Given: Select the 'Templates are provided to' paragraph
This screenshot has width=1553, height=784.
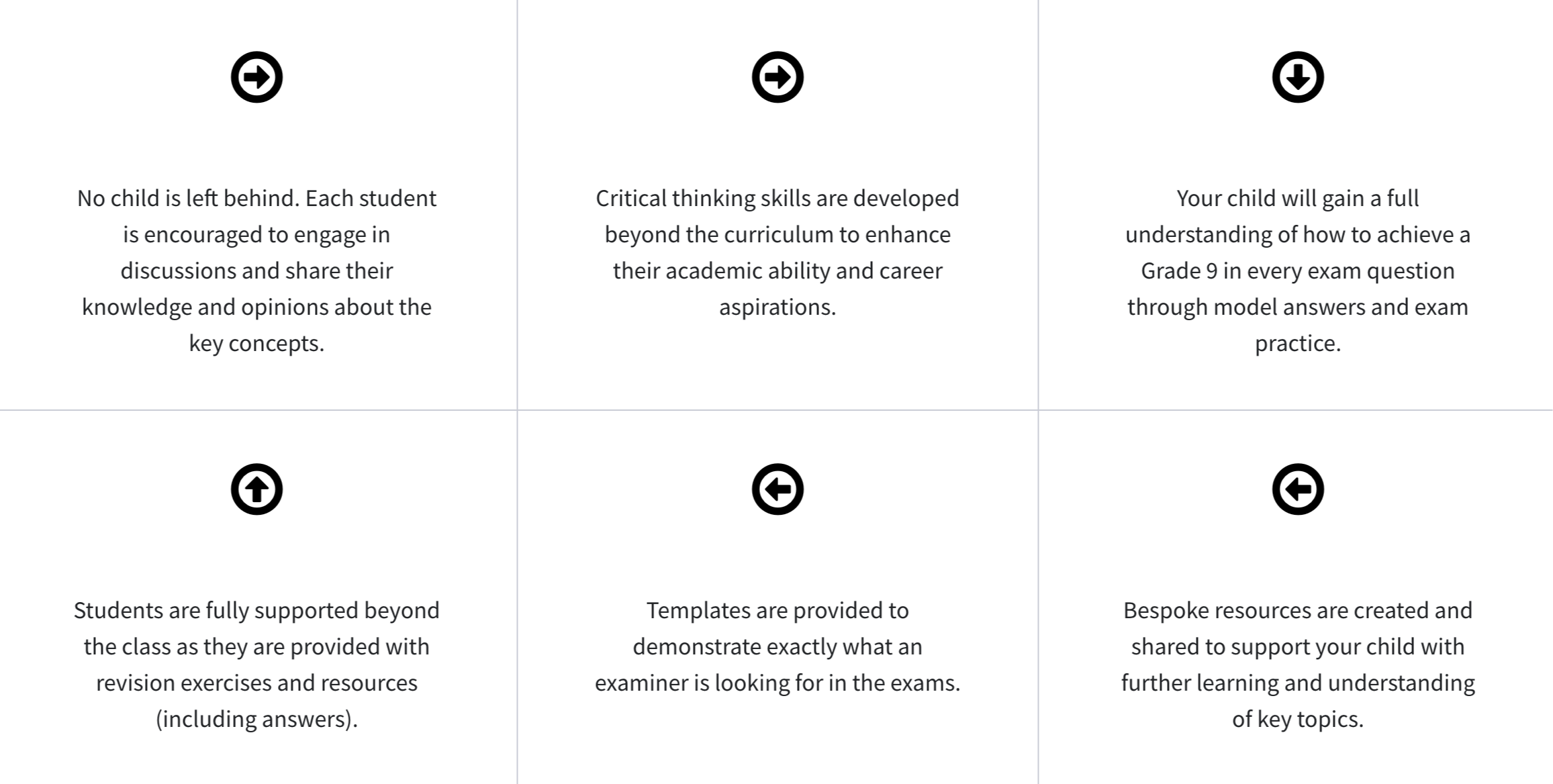Looking at the screenshot, I should coord(778,646).
